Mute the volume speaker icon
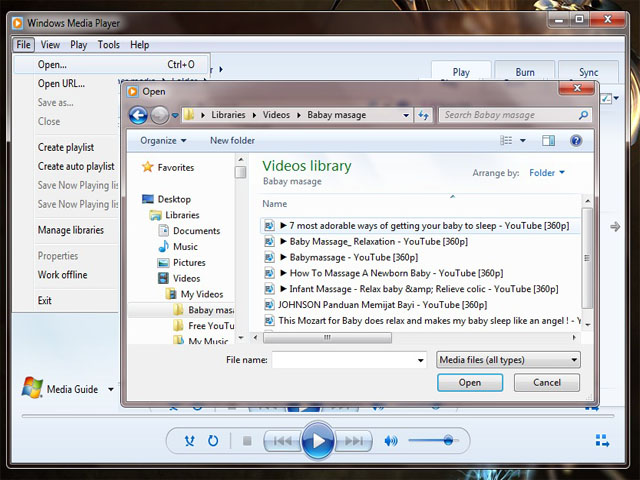The width and height of the screenshot is (640, 480). (391, 441)
